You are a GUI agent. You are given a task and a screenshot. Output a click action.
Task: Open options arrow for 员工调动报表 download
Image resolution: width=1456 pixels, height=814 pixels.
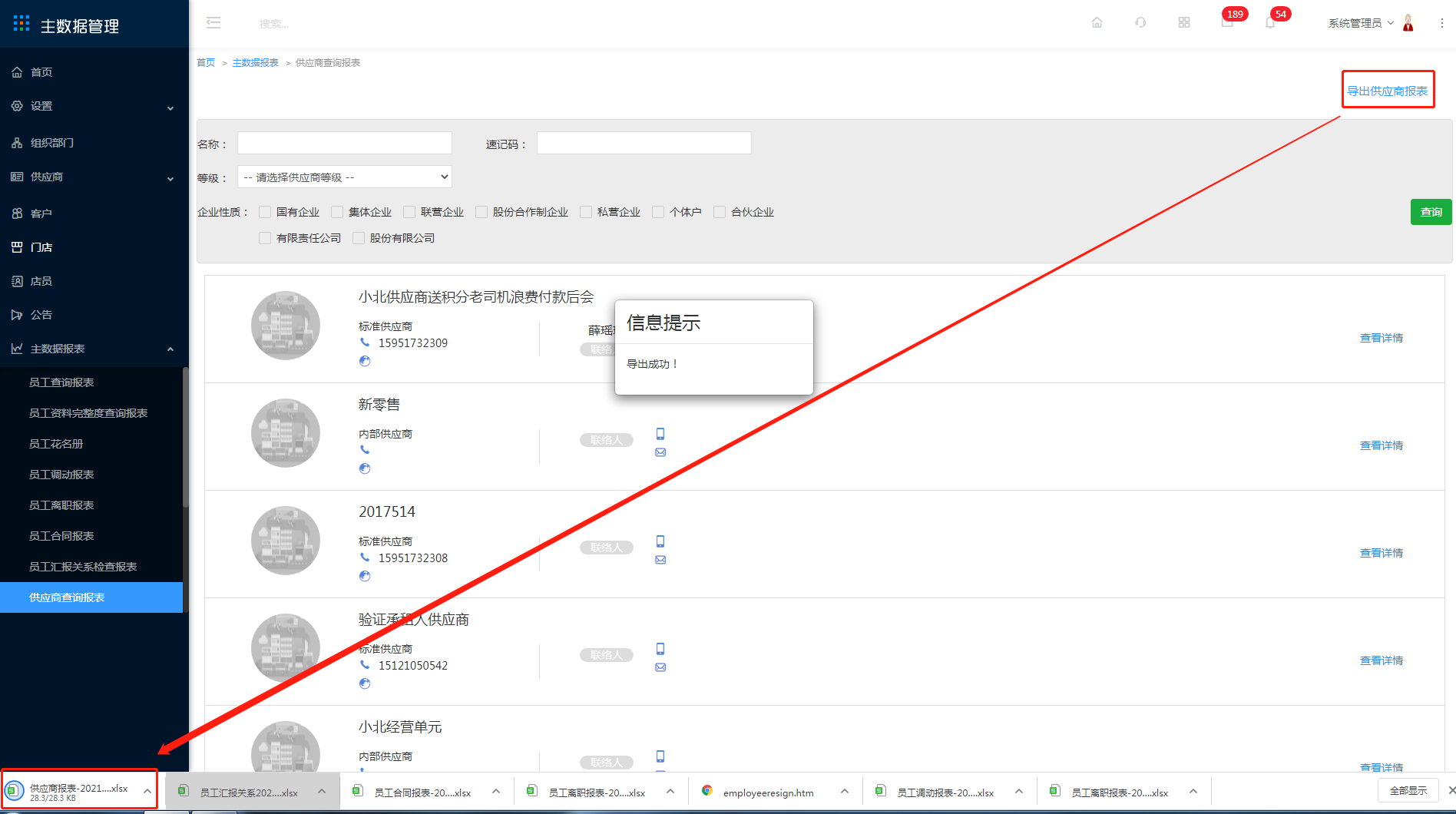pyautogui.click(x=1019, y=791)
